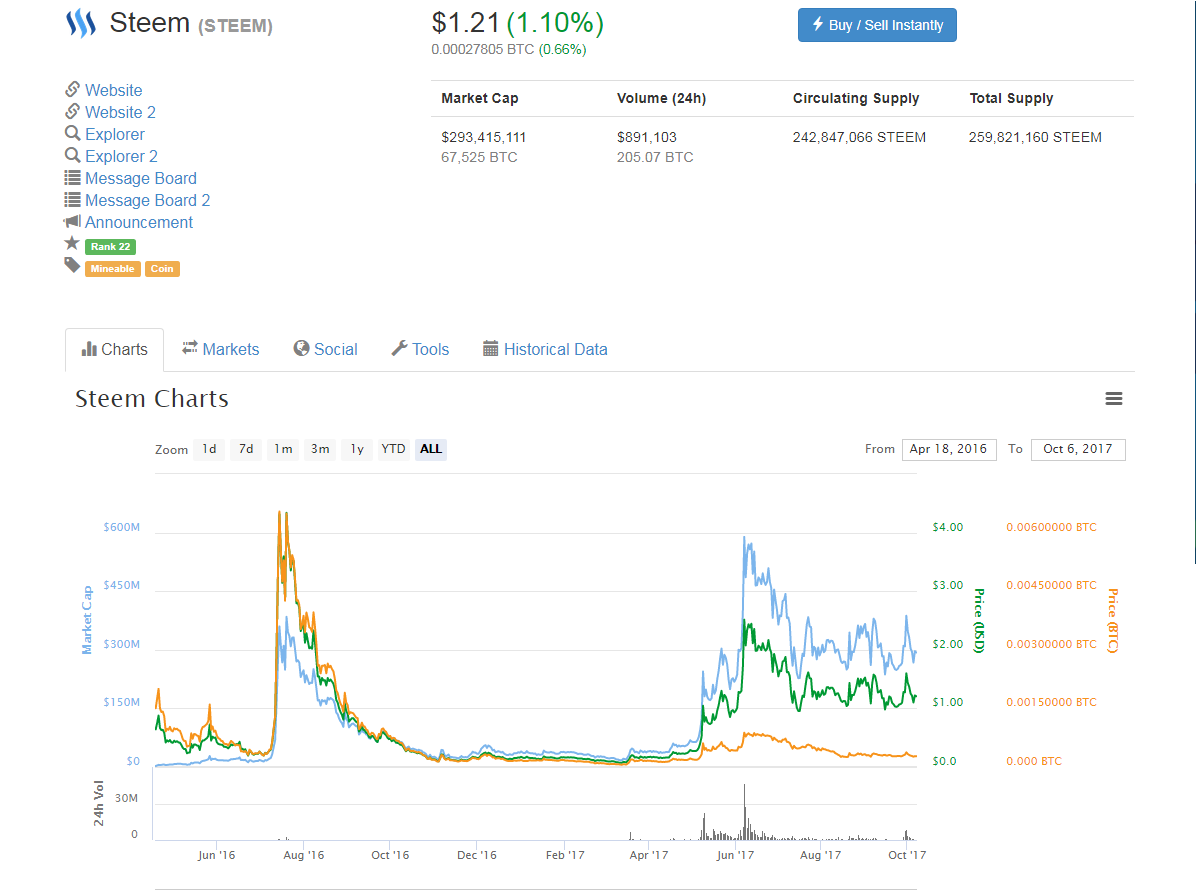Click the Steem Charts heading
The width and height of the screenshot is (1197, 891).
tap(152, 399)
